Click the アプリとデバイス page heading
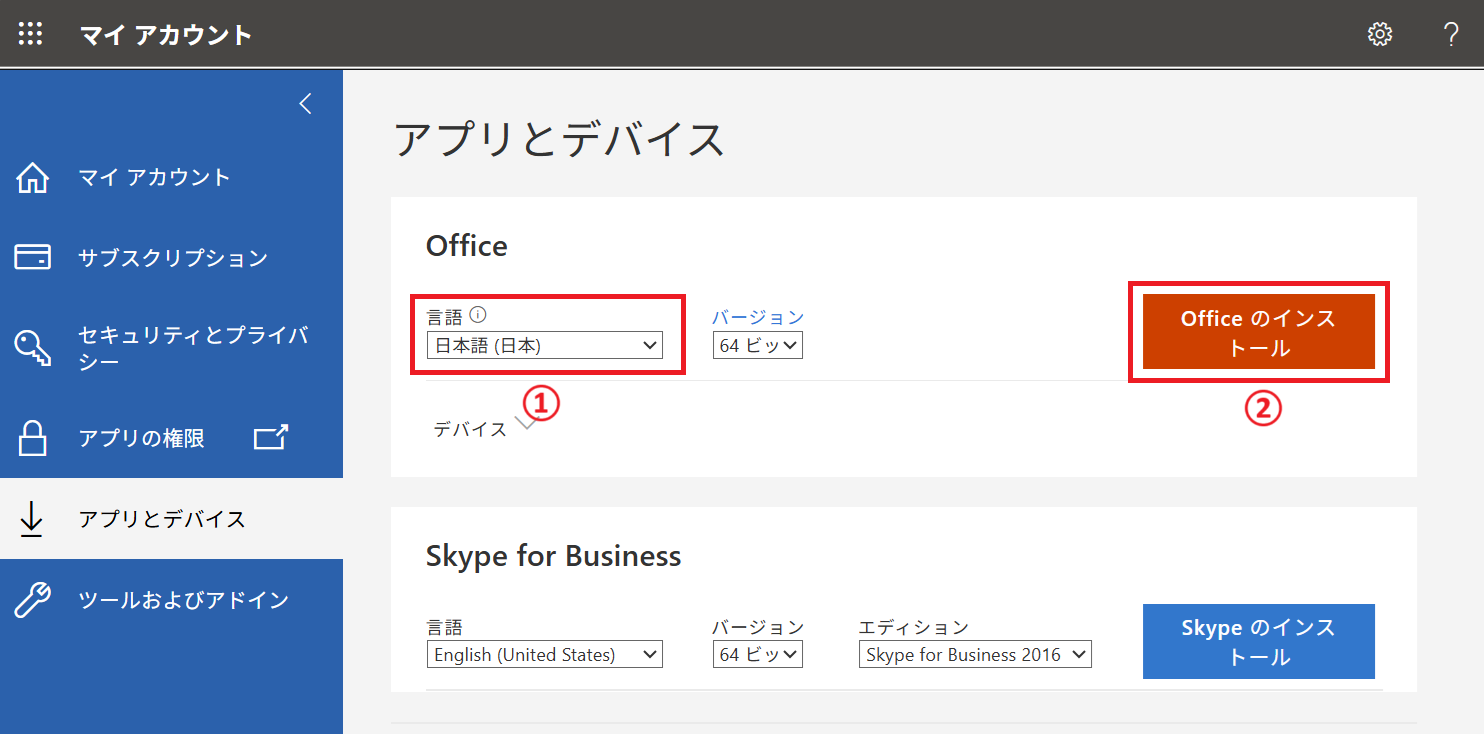 pyautogui.click(x=559, y=139)
